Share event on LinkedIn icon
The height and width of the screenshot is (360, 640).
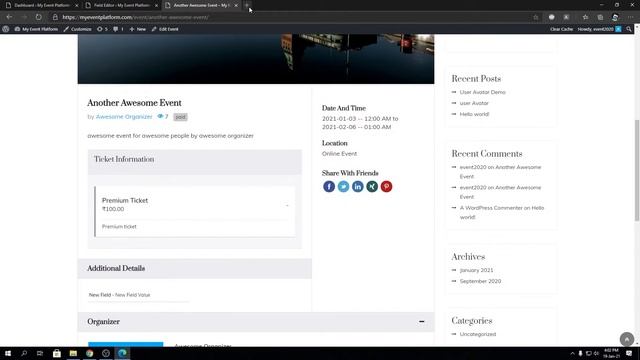pos(358,187)
